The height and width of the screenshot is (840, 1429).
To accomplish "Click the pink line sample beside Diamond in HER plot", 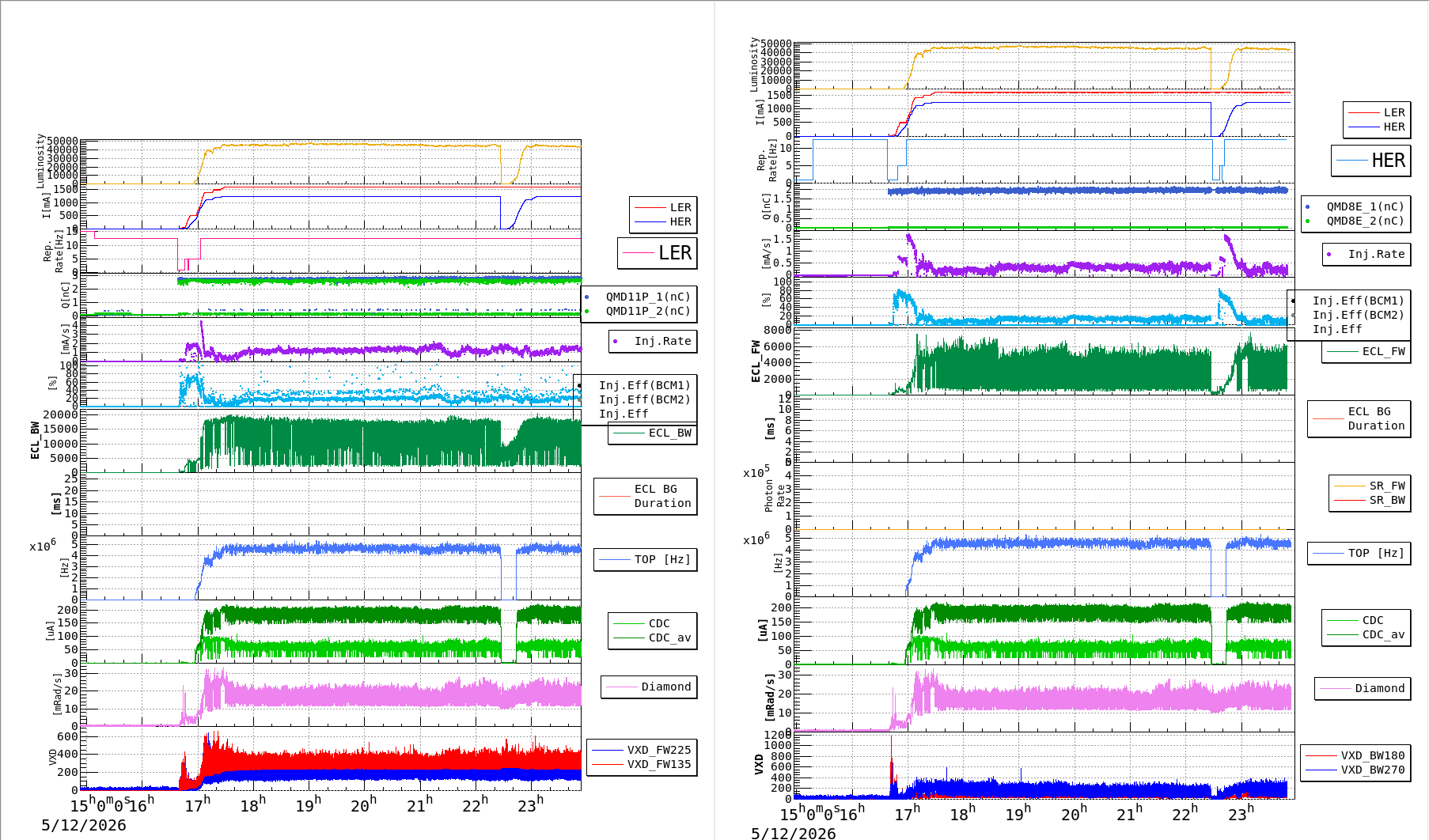I will (1335, 688).
